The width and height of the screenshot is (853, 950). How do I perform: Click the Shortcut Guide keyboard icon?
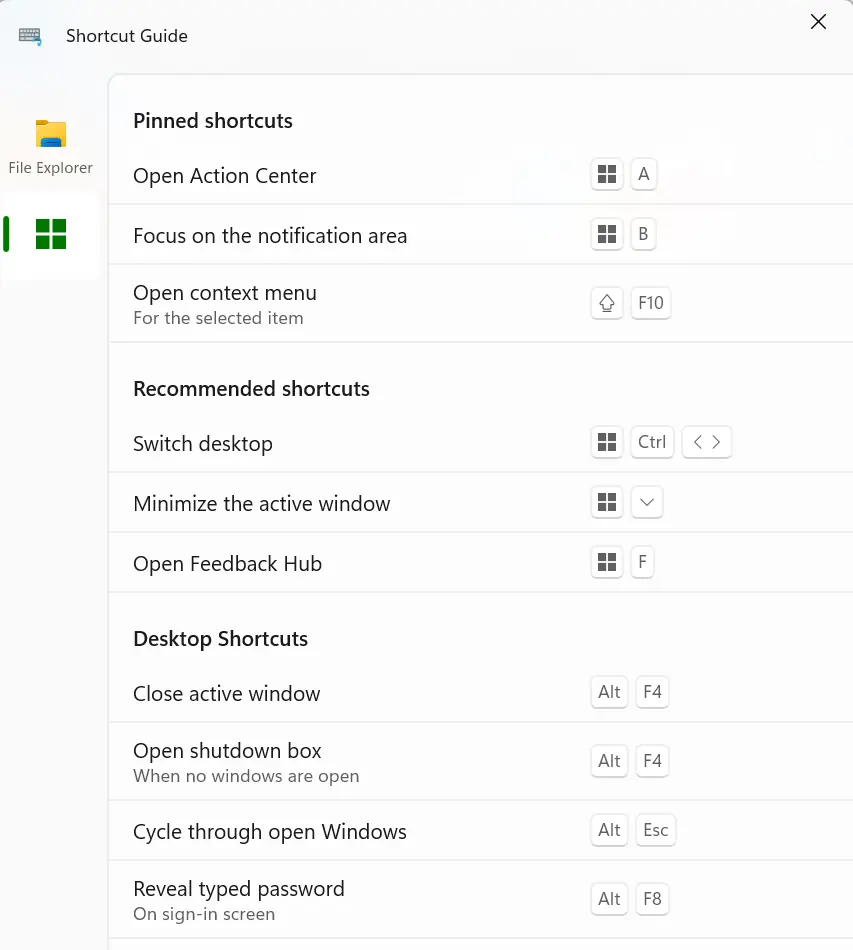tap(30, 36)
